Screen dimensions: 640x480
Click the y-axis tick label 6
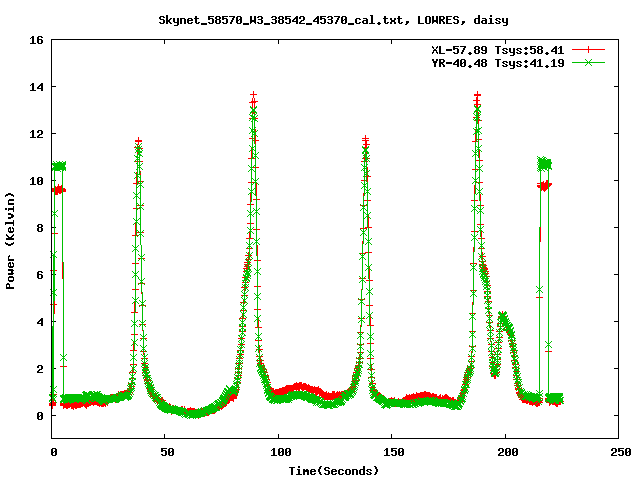click(40, 275)
